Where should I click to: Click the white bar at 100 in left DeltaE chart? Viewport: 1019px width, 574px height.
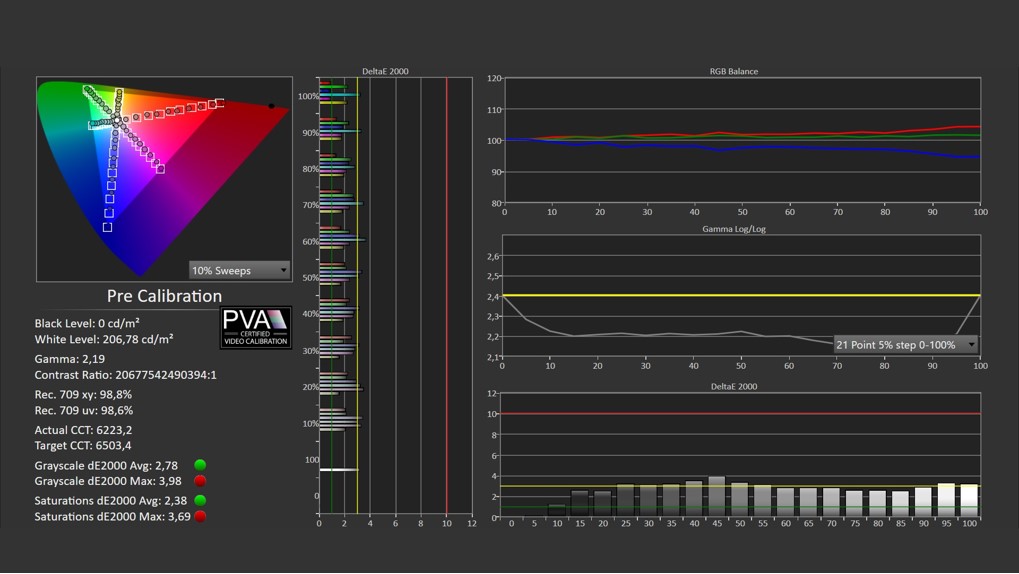click(338, 469)
